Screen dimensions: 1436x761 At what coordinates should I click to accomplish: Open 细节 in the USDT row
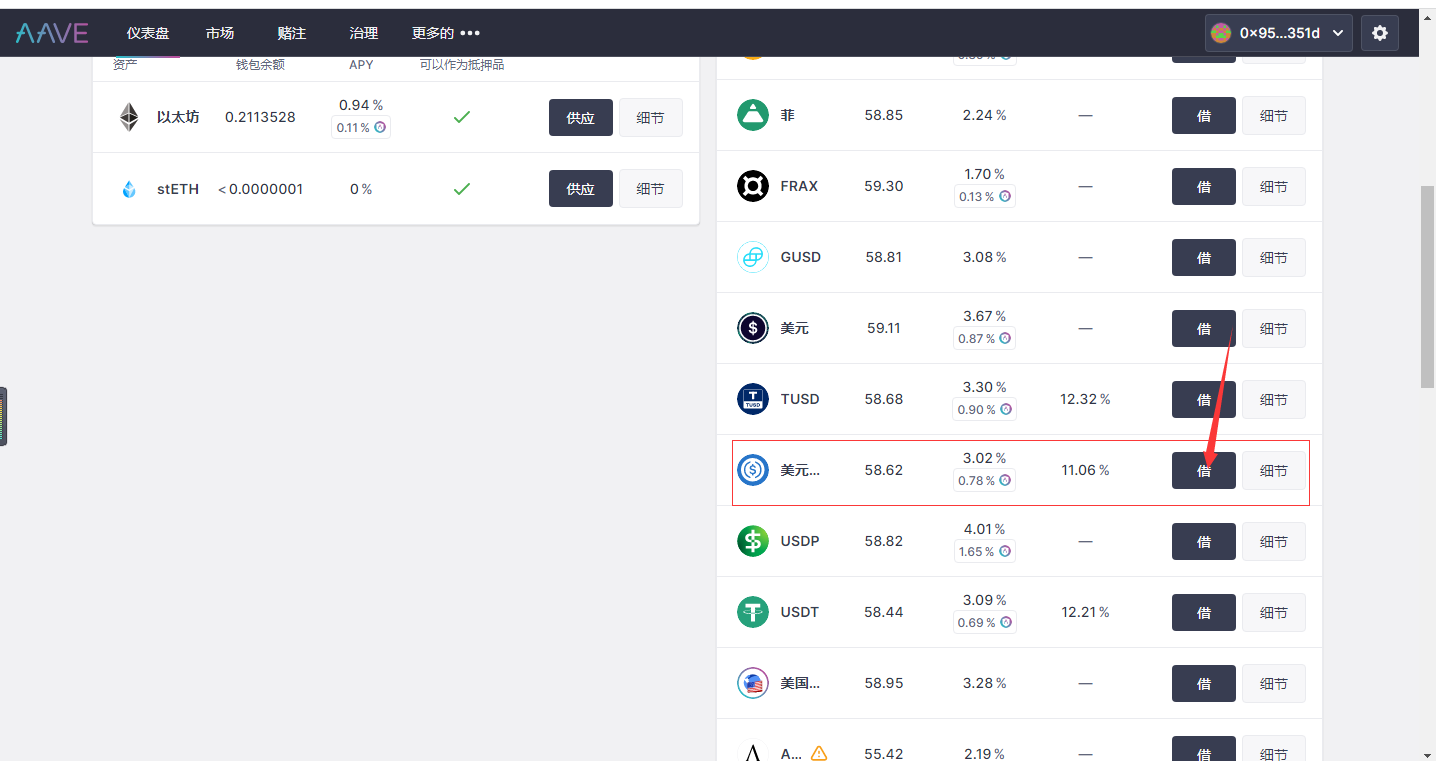click(1274, 612)
